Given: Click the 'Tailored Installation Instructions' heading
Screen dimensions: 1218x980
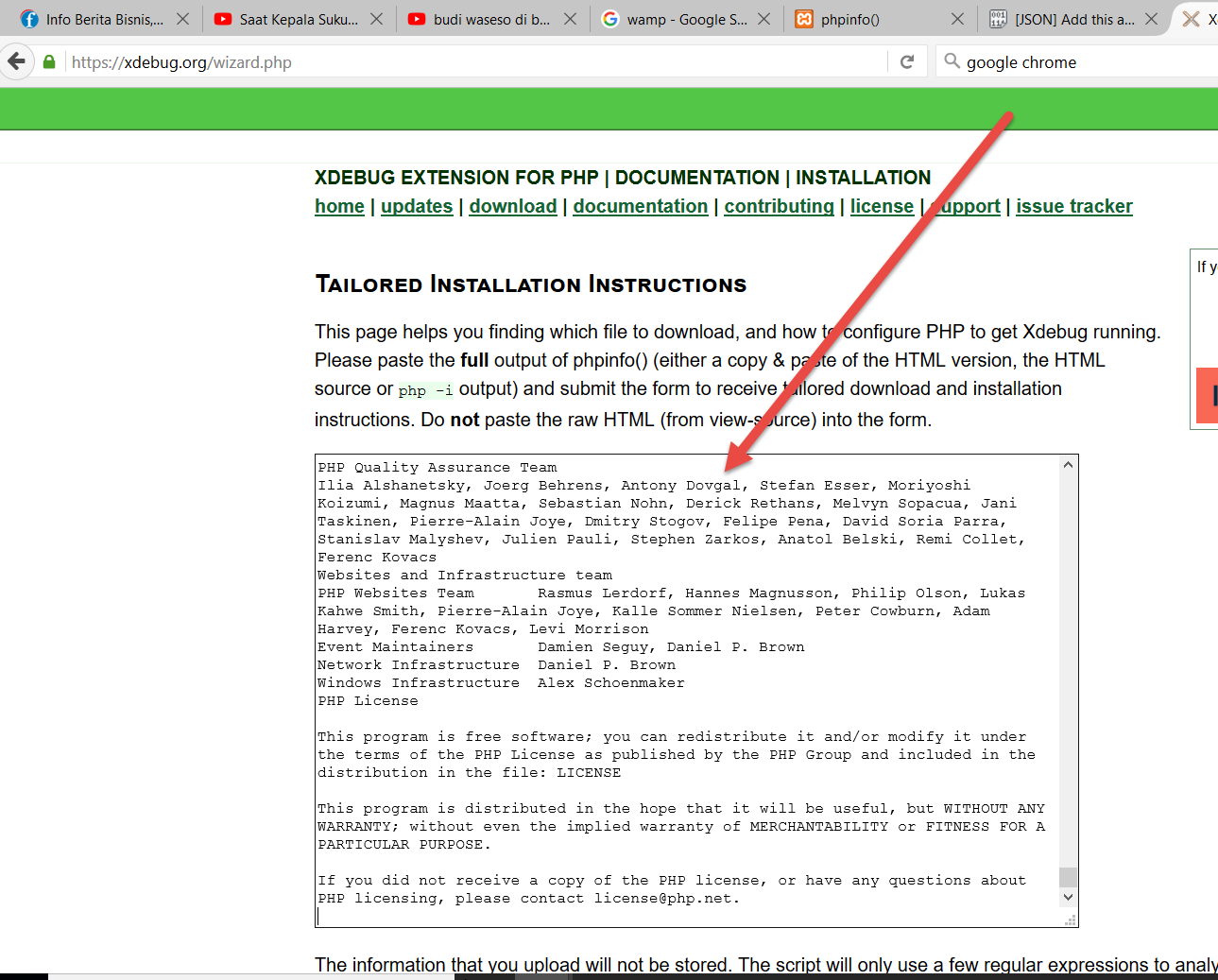Looking at the screenshot, I should [x=531, y=284].
